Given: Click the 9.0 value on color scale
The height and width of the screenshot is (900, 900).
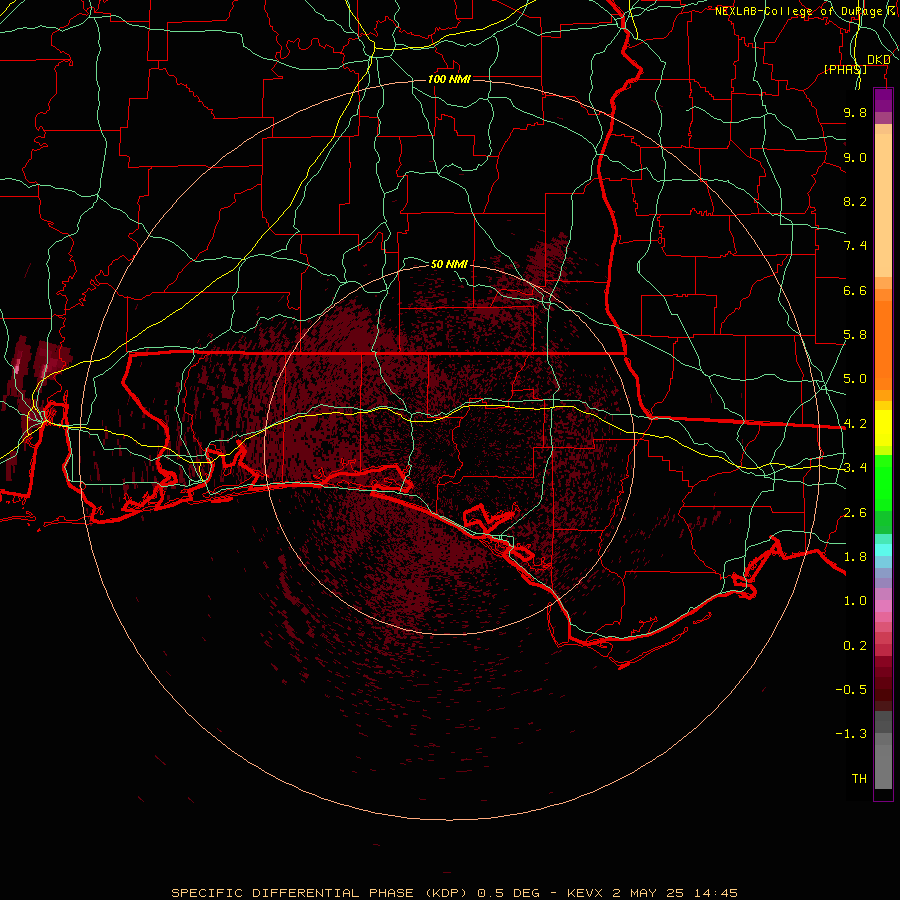Looking at the screenshot, I should (855, 157).
